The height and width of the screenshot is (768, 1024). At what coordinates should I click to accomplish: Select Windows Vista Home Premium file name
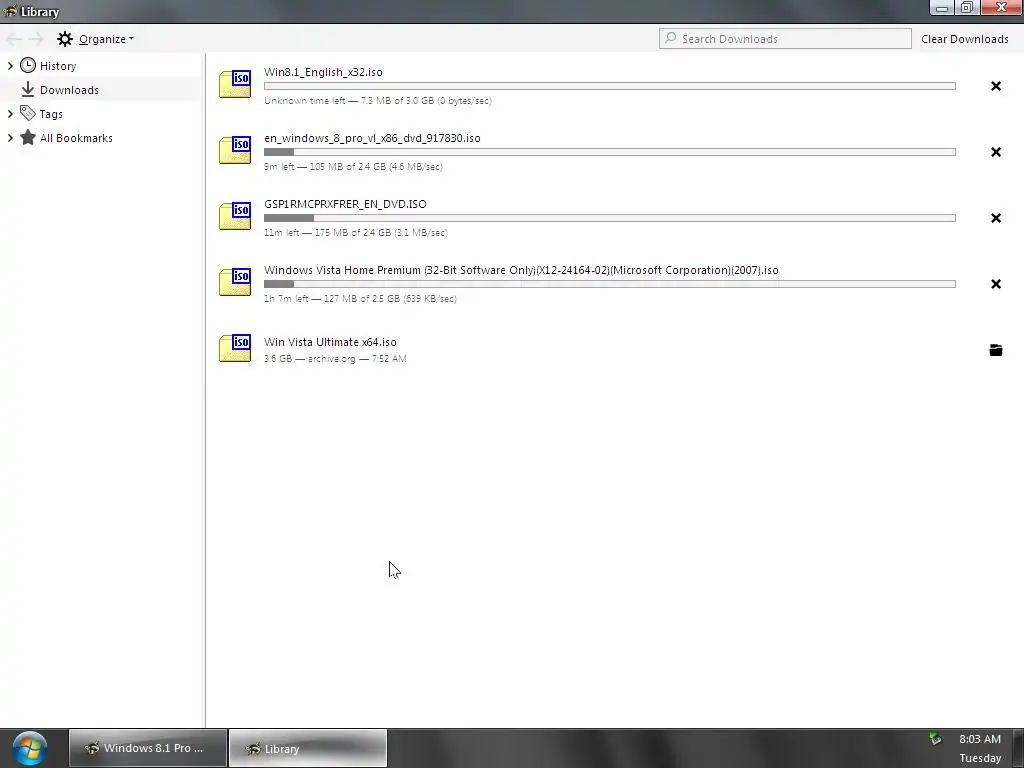521,270
